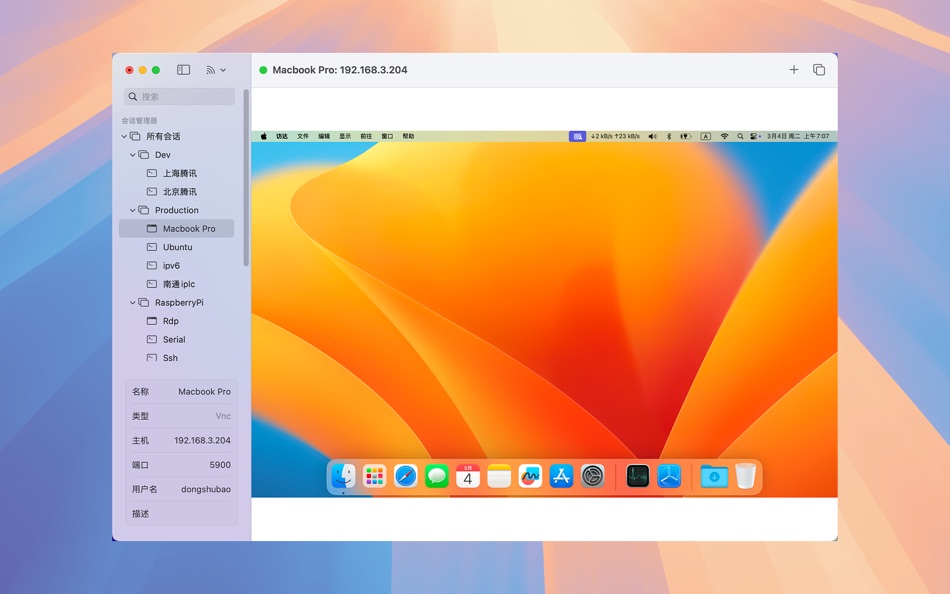Open the connection broadcast dropdown in toolbar
The image size is (950, 594).
tap(216, 70)
